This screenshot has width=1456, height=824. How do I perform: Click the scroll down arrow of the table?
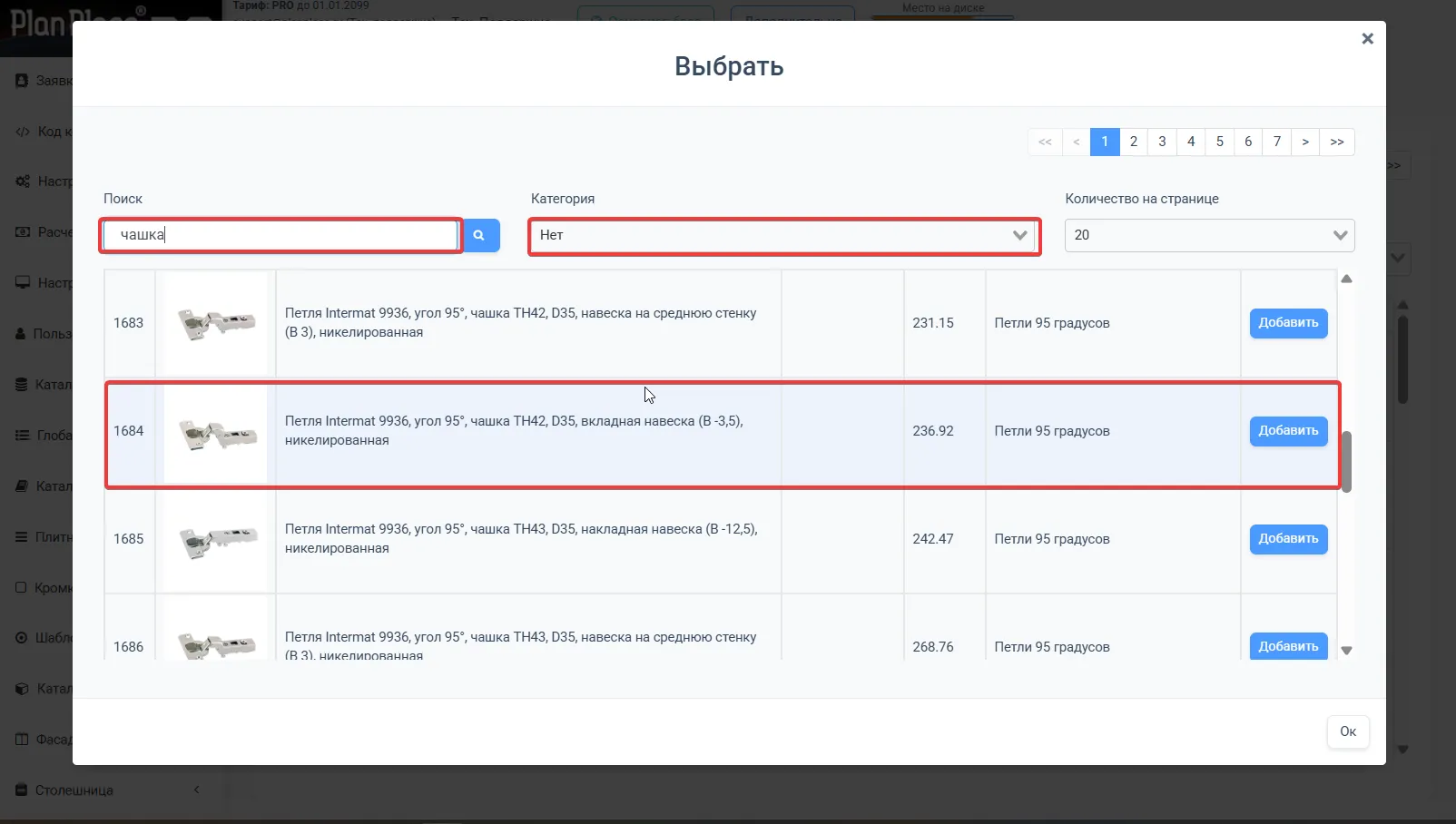click(1347, 650)
